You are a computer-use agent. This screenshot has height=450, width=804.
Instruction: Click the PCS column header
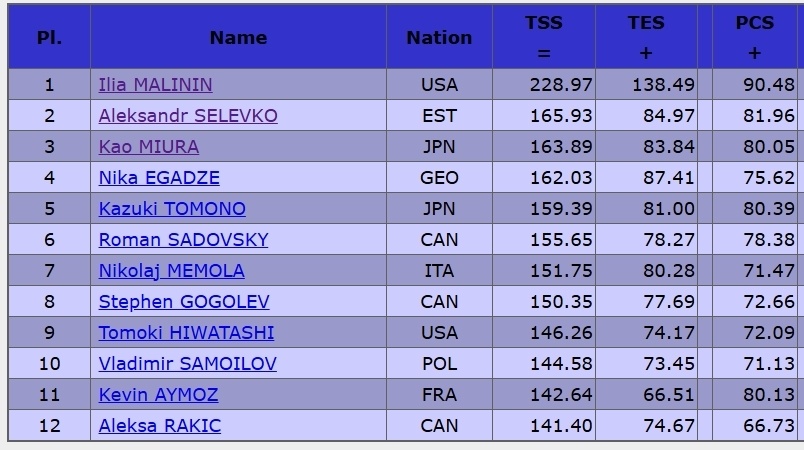755,38
